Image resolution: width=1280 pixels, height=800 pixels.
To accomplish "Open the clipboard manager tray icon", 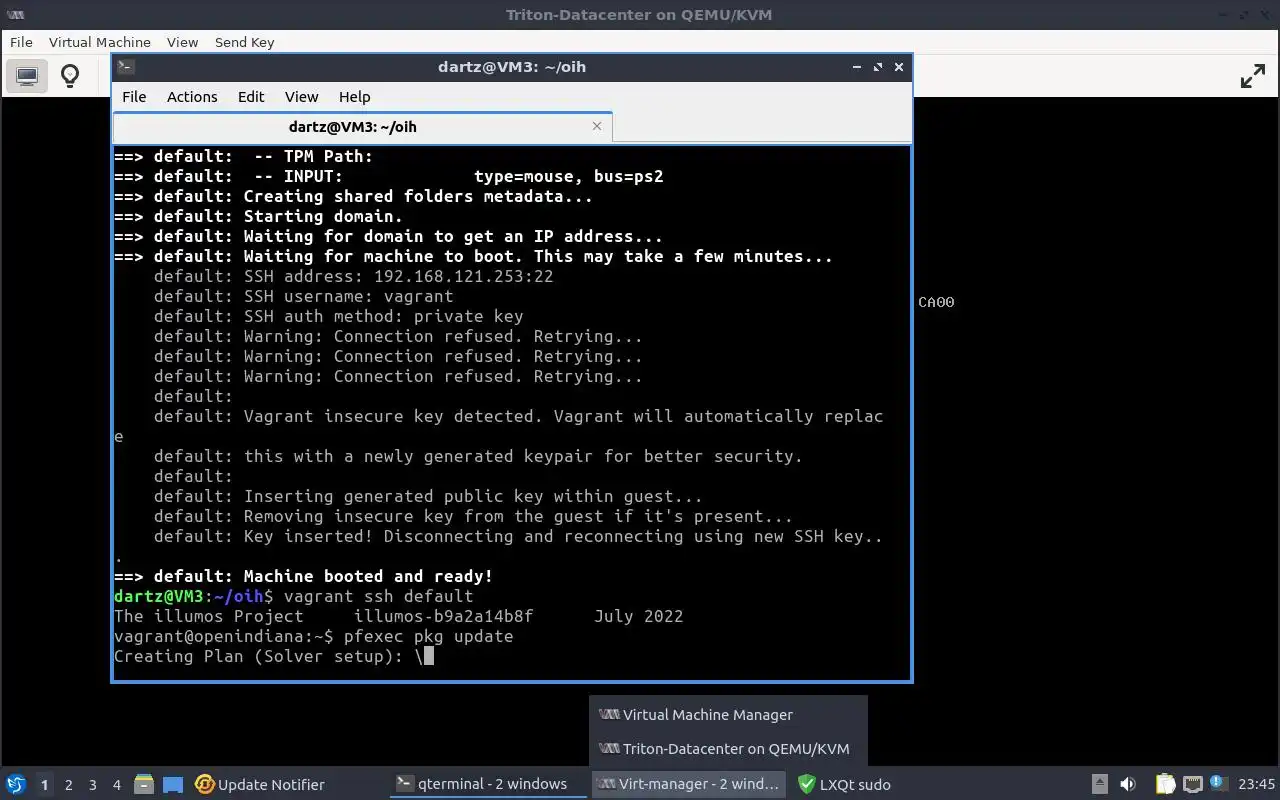I will point(1165,784).
